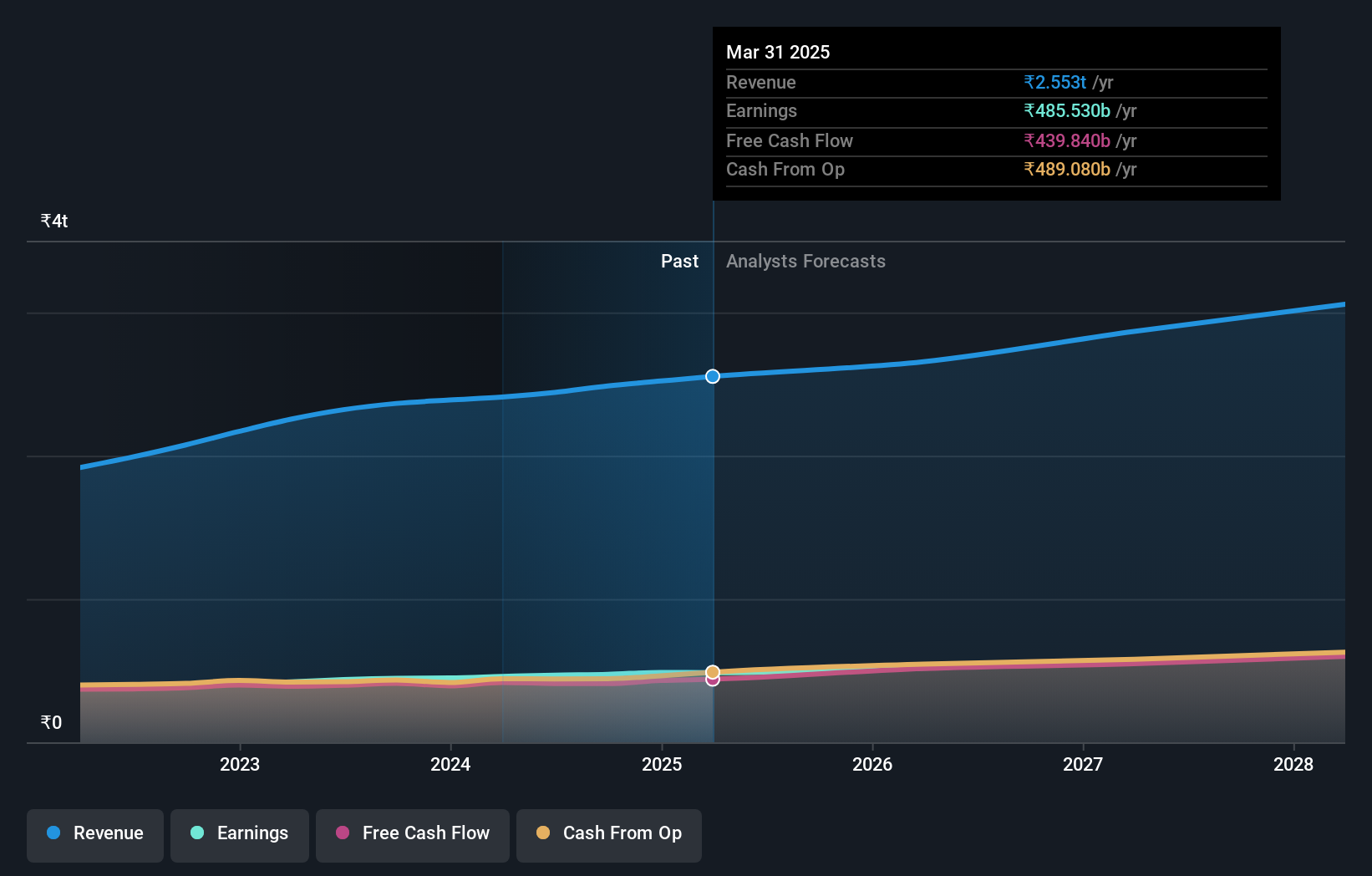
Task: Disable the Free Cash Flow series
Action: coord(412,835)
